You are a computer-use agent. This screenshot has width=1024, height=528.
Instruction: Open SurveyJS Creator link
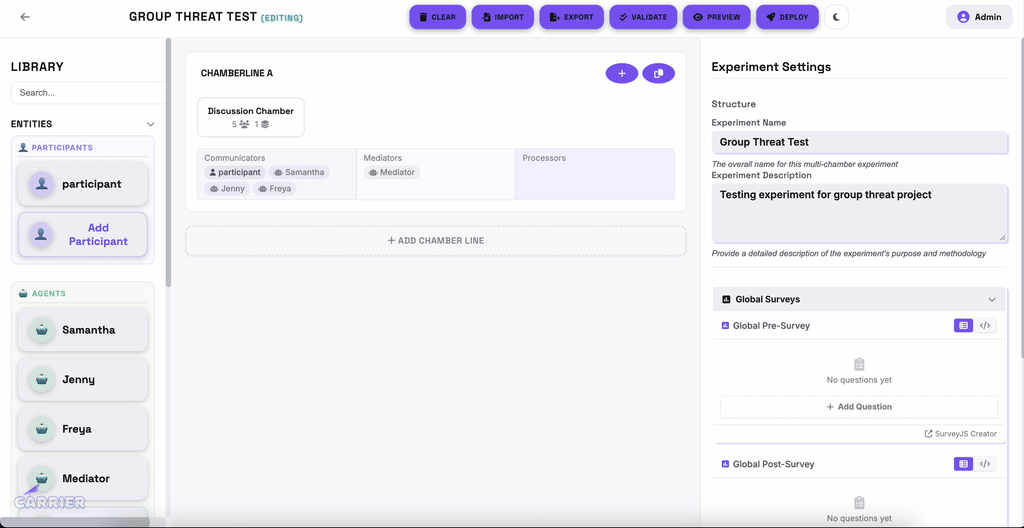click(x=961, y=434)
